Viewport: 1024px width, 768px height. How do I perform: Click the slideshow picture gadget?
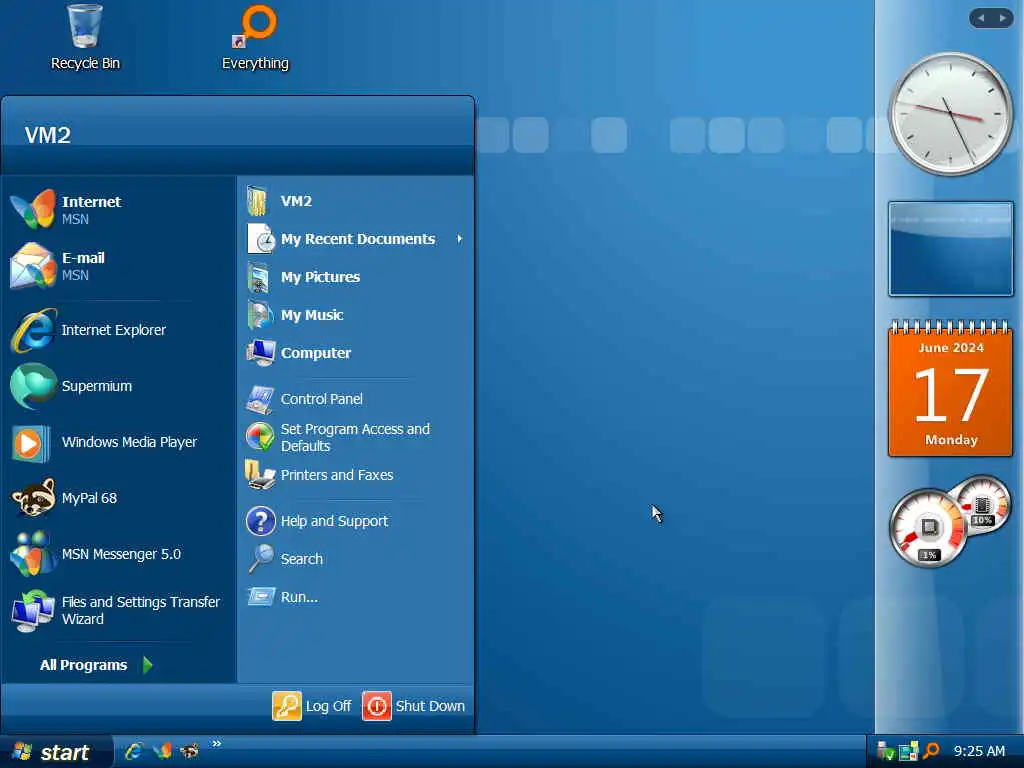pyautogui.click(x=951, y=249)
